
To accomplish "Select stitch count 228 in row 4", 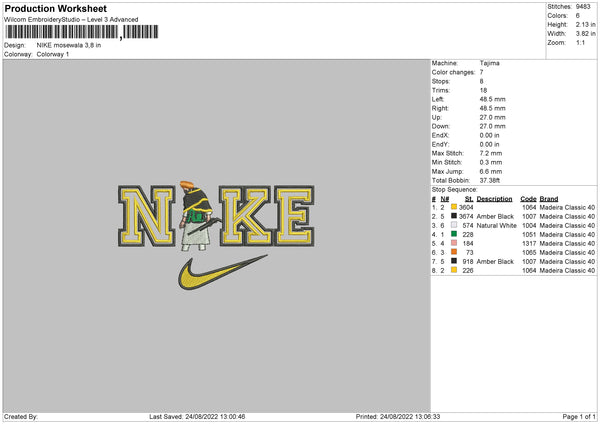I will pyautogui.click(x=468, y=235).
